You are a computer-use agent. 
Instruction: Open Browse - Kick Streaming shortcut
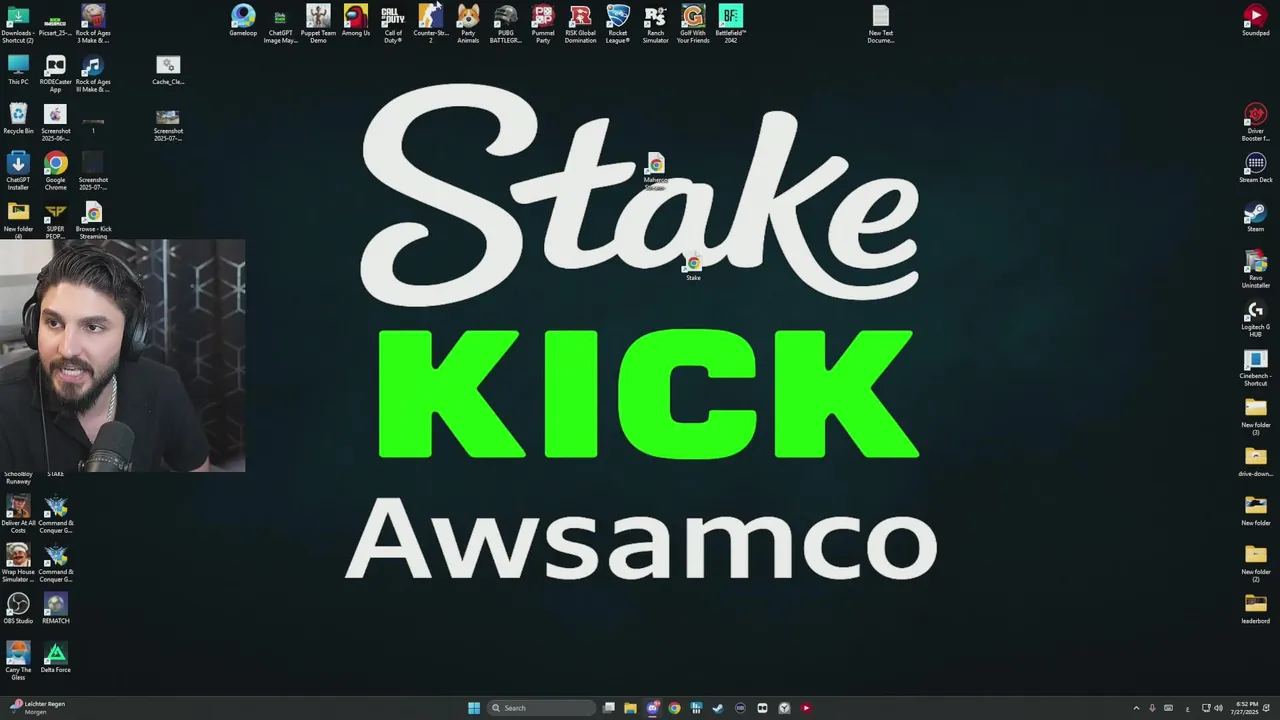click(x=93, y=220)
